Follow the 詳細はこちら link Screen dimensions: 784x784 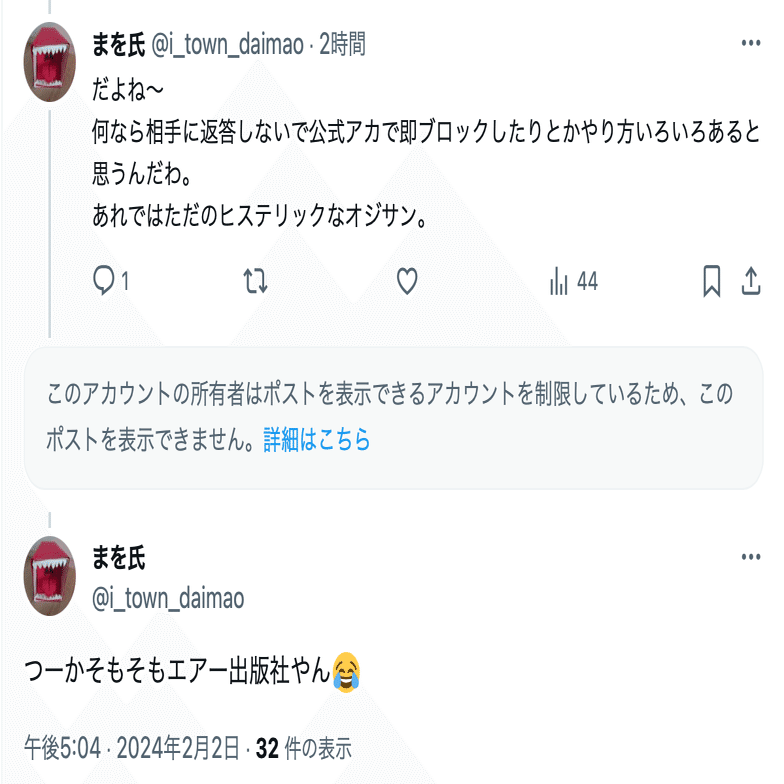pyautogui.click(x=316, y=440)
